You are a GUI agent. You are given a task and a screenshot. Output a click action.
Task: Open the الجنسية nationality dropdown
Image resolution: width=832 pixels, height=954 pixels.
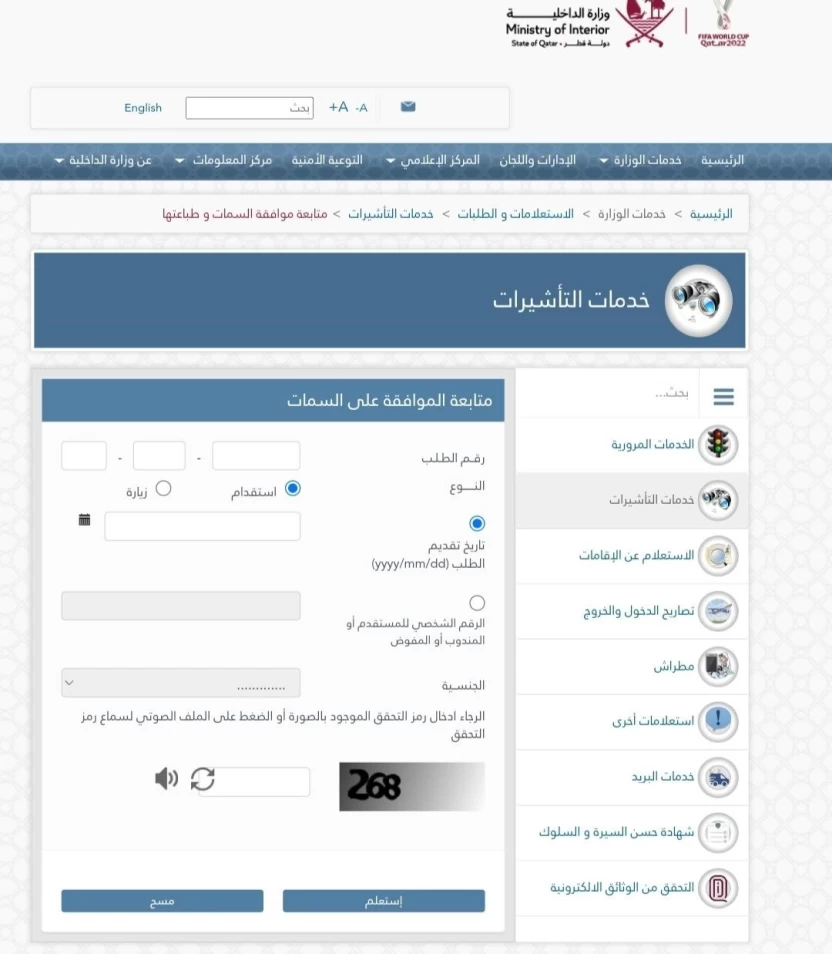pyautogui.click(x=180, y=682)
